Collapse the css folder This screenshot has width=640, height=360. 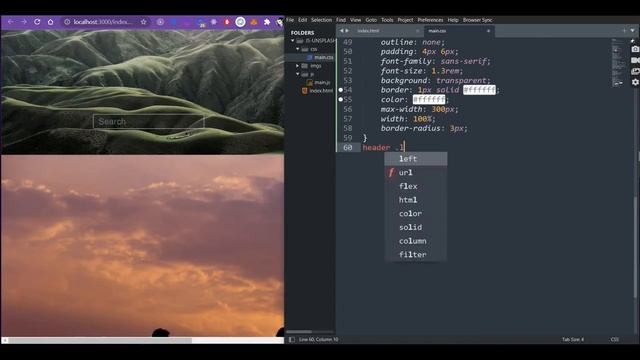(x=298, y=49)
